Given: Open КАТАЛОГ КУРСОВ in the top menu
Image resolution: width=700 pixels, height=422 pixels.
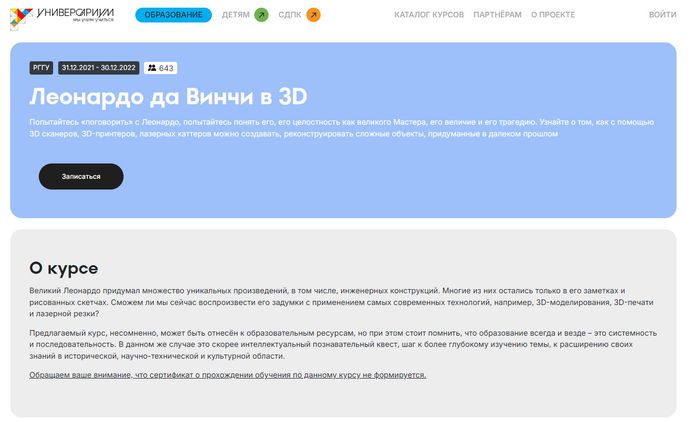Looking at the screenshot, I should tap(429, 15).
